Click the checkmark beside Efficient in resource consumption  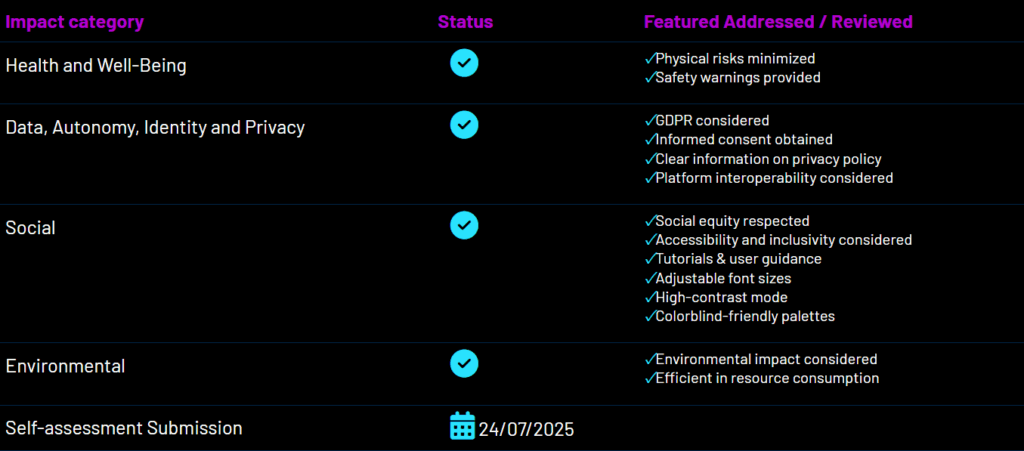coord(649,378)
